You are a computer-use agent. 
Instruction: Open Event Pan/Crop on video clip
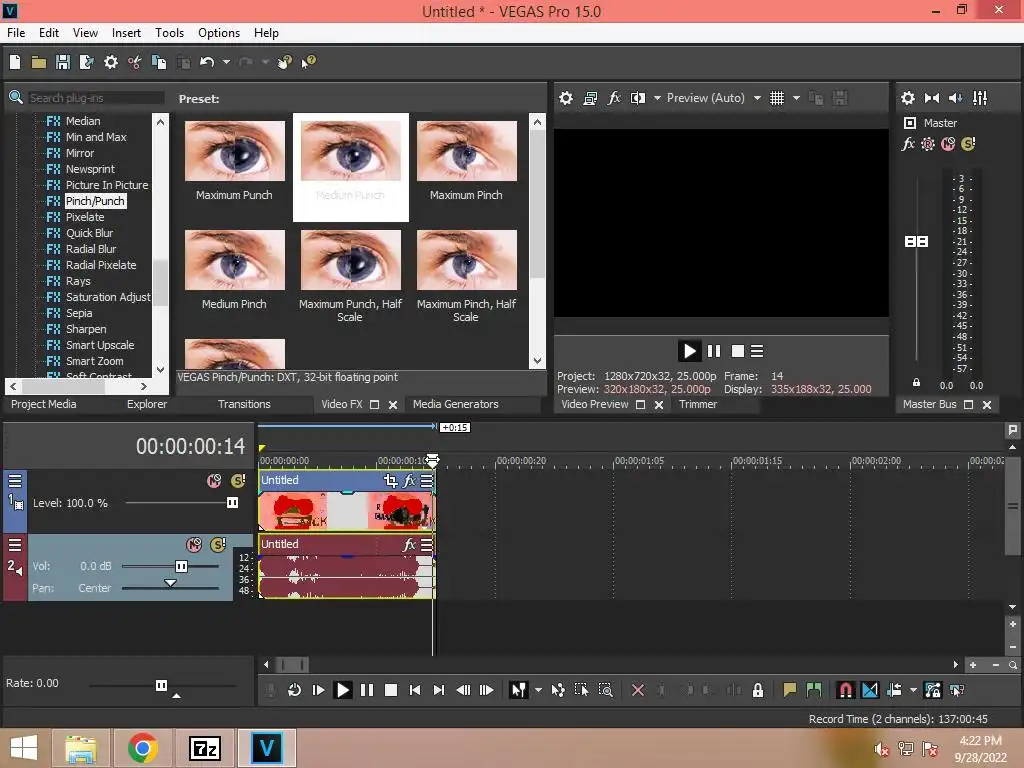pos(391,481)
